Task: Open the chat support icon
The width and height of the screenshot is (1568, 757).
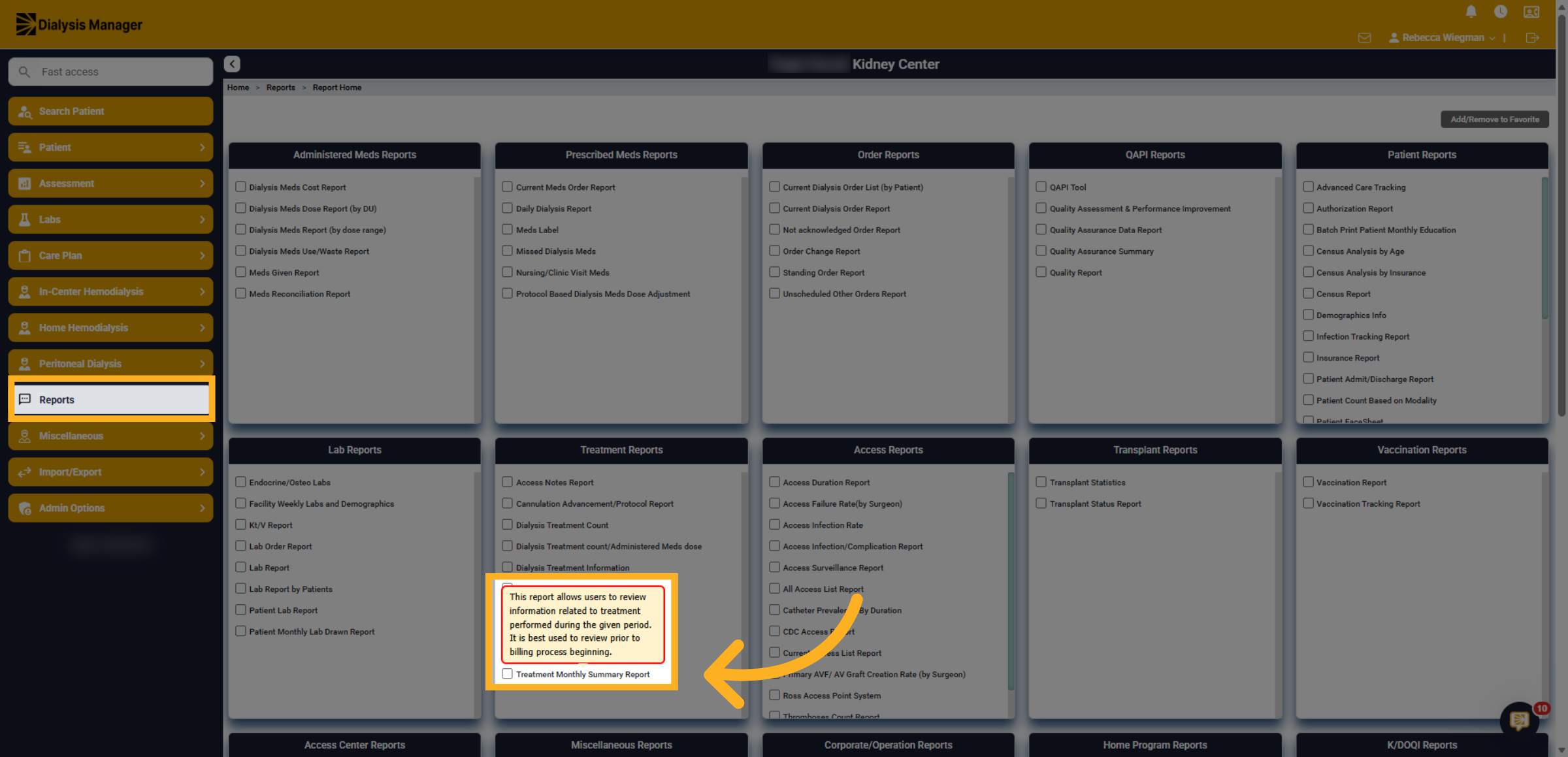Action: (1519, 720)
